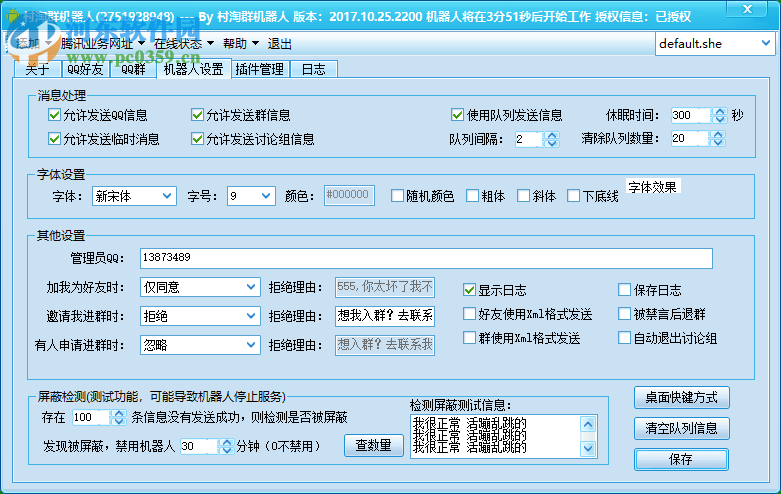781x494 pixels.
Task: Switch to the QQ群 tab
Action: 132,69
